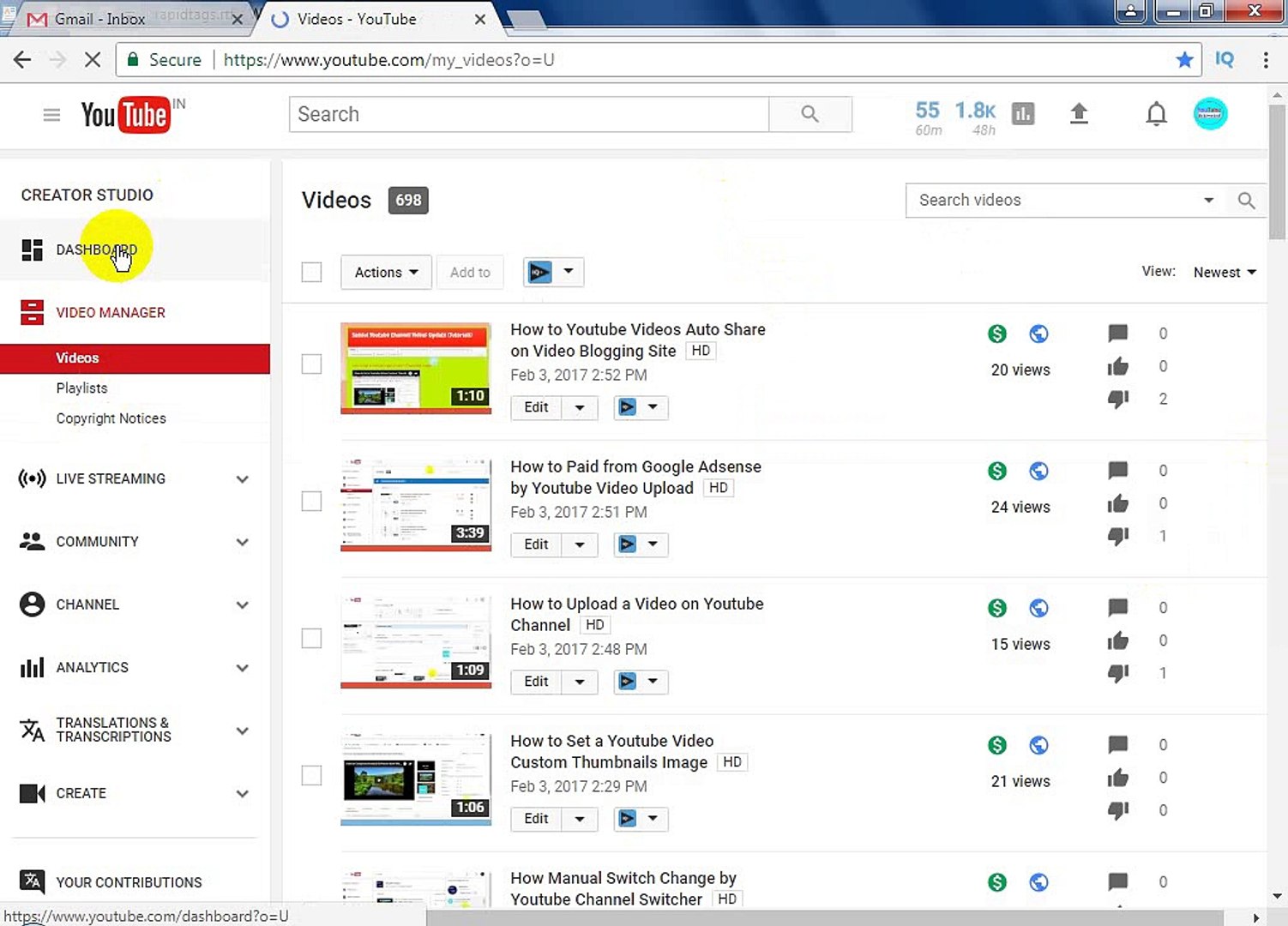Open the Actions dropdown
1288x926 pixels.
click(386, 272)
